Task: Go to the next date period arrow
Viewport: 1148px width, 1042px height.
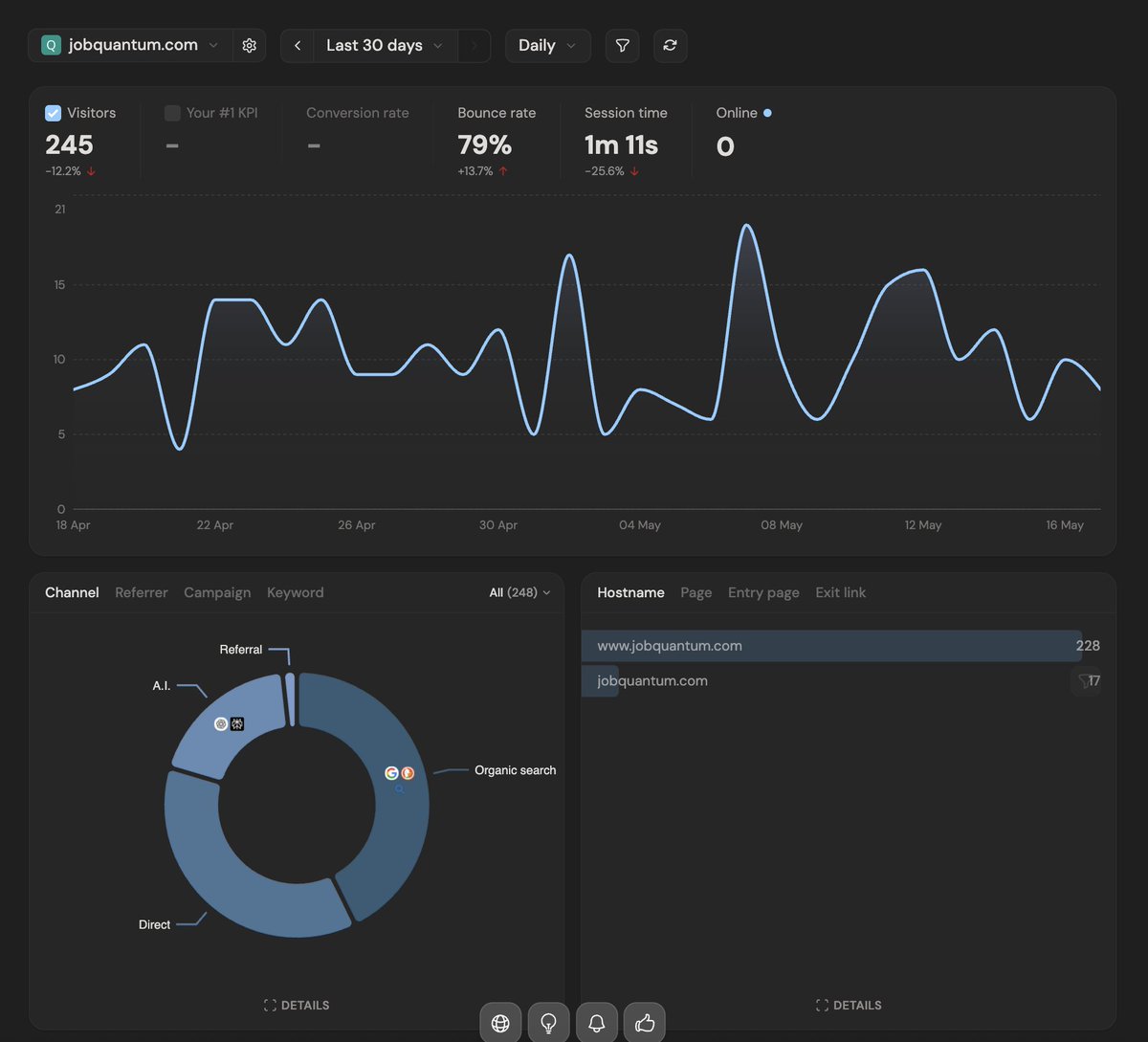Action: click(474, 45)
